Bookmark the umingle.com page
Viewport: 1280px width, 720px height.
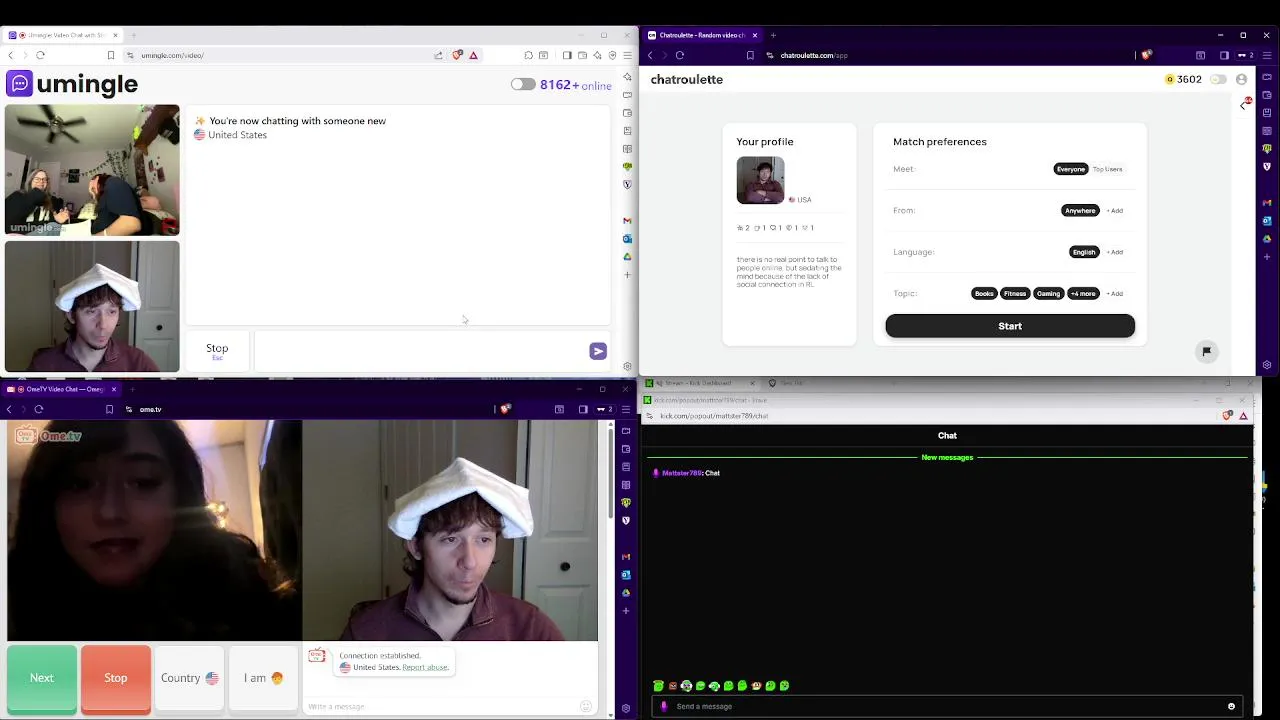coord(111,55)
